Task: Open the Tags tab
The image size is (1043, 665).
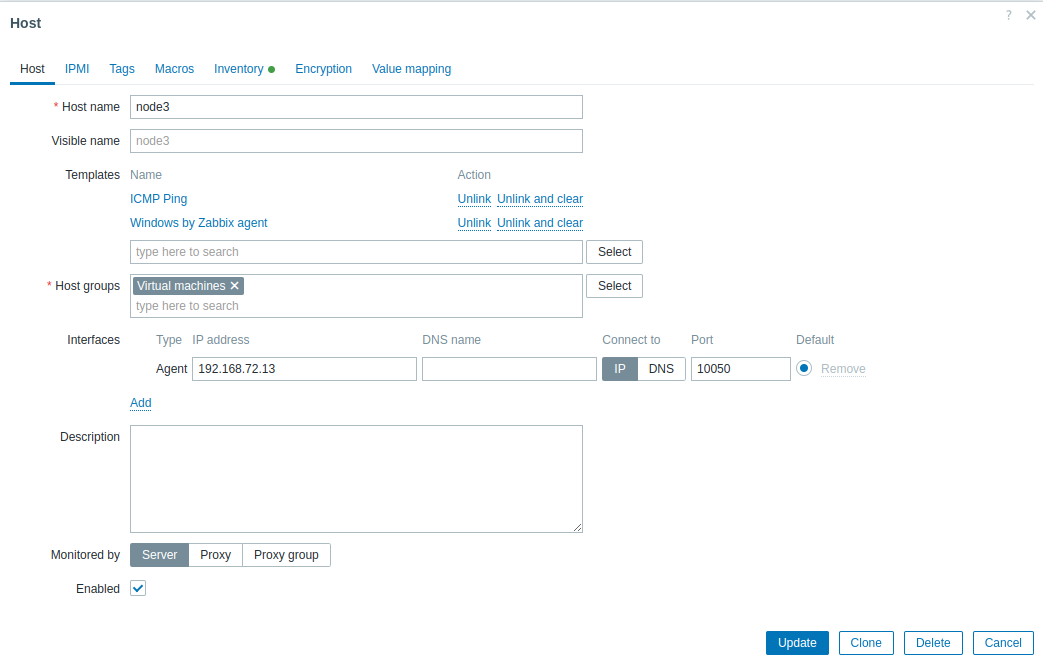Action: tap(122, 69)
